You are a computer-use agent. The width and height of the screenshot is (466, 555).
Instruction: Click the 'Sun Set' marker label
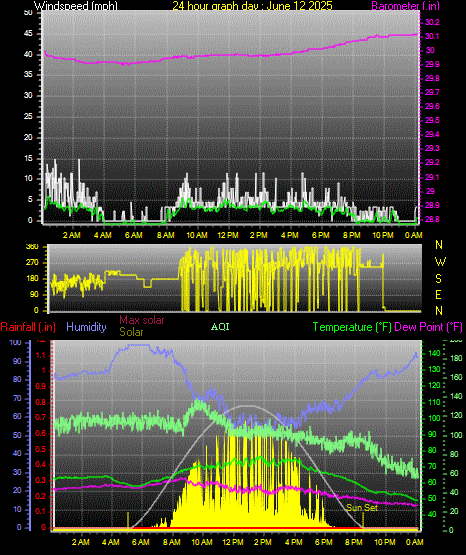(362, 508)
